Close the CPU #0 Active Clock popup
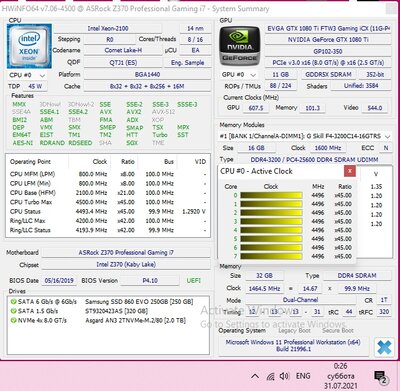This screenshot has height=391, width=400. pos(350,171)
